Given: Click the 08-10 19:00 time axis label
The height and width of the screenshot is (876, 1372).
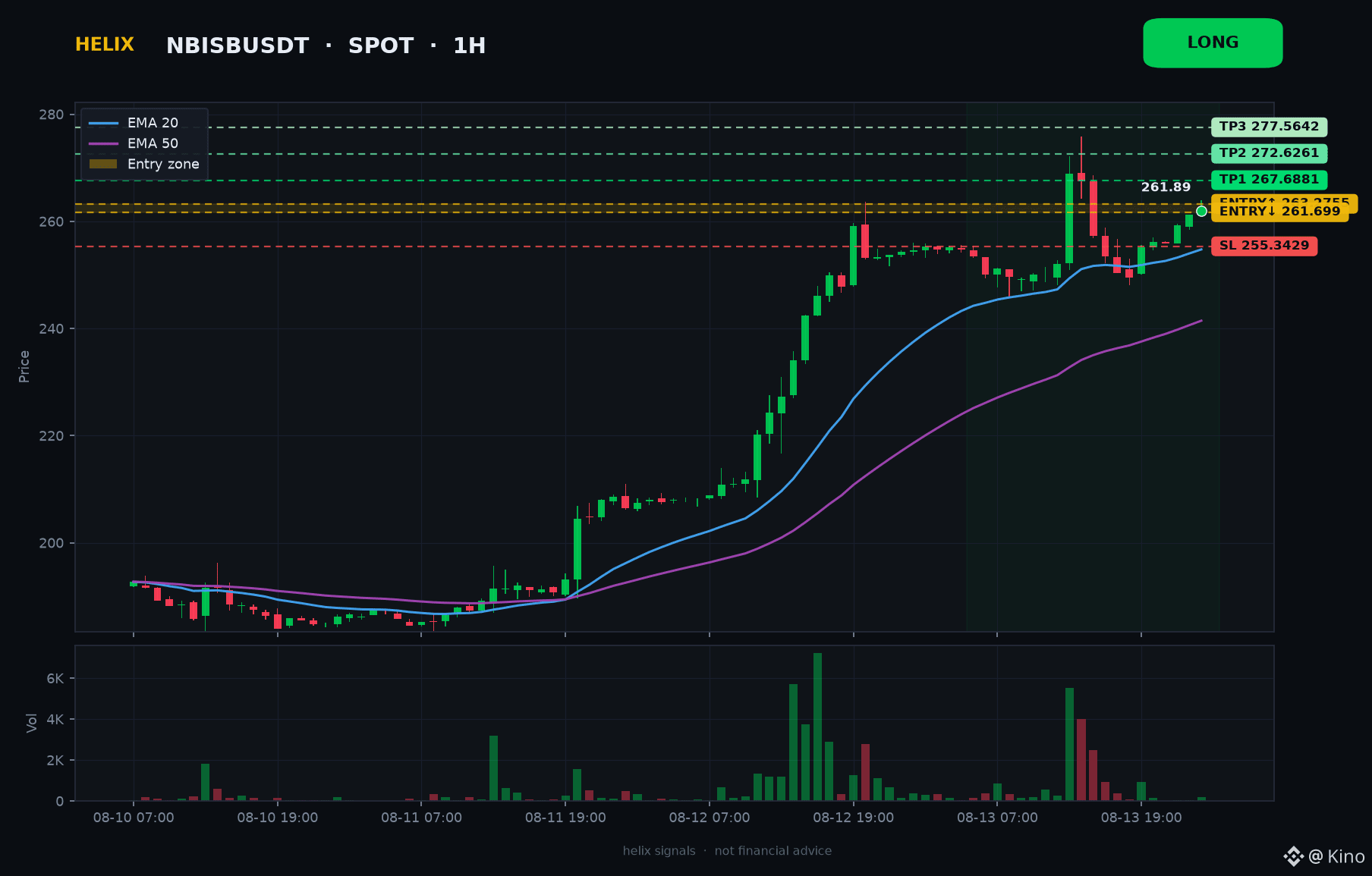Looking at the screenshot, I should (x=278, y=818).
